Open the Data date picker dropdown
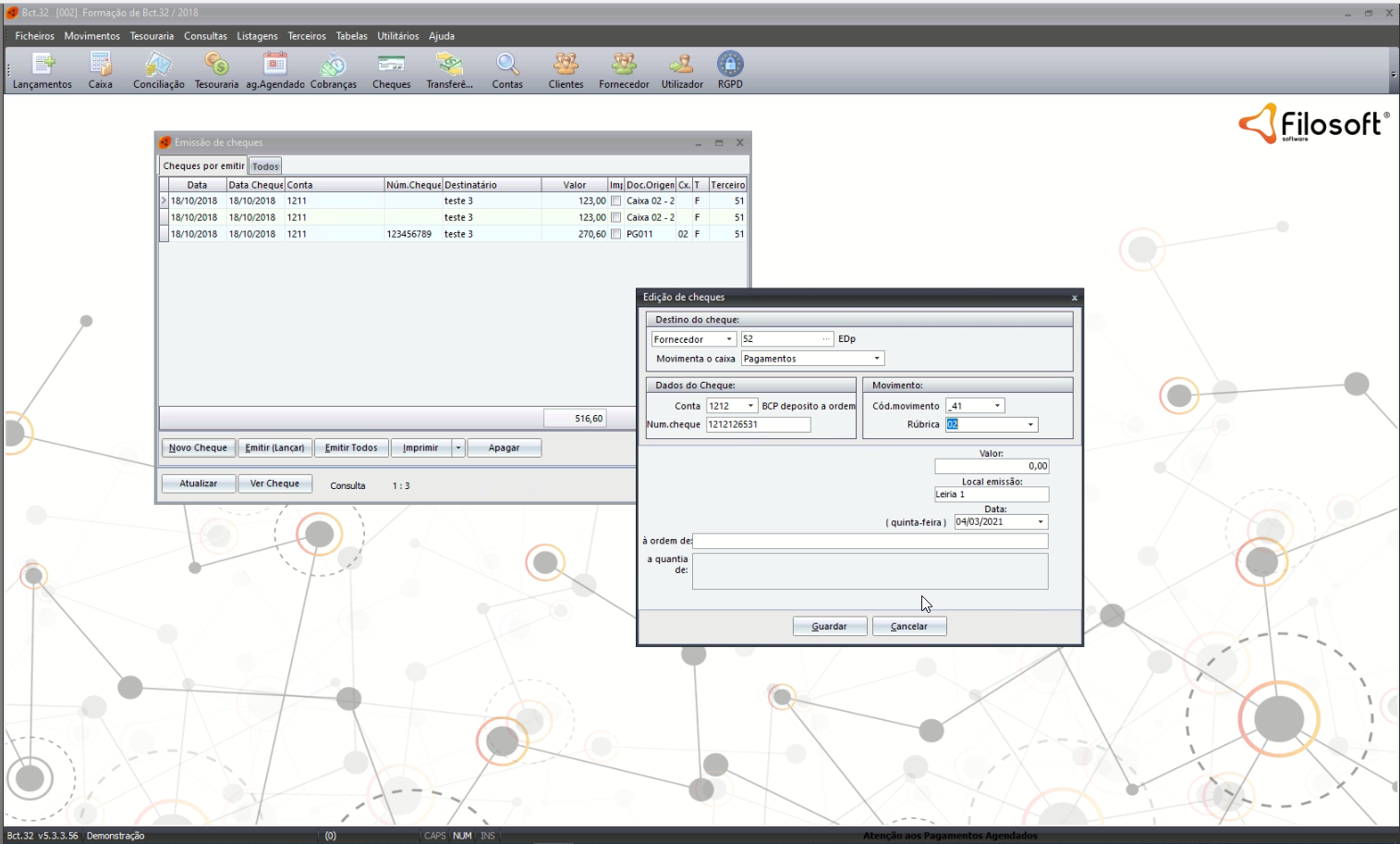The width and height of the screenshot is (1400, 844). pyautogui.click(x=1041, y=522)
